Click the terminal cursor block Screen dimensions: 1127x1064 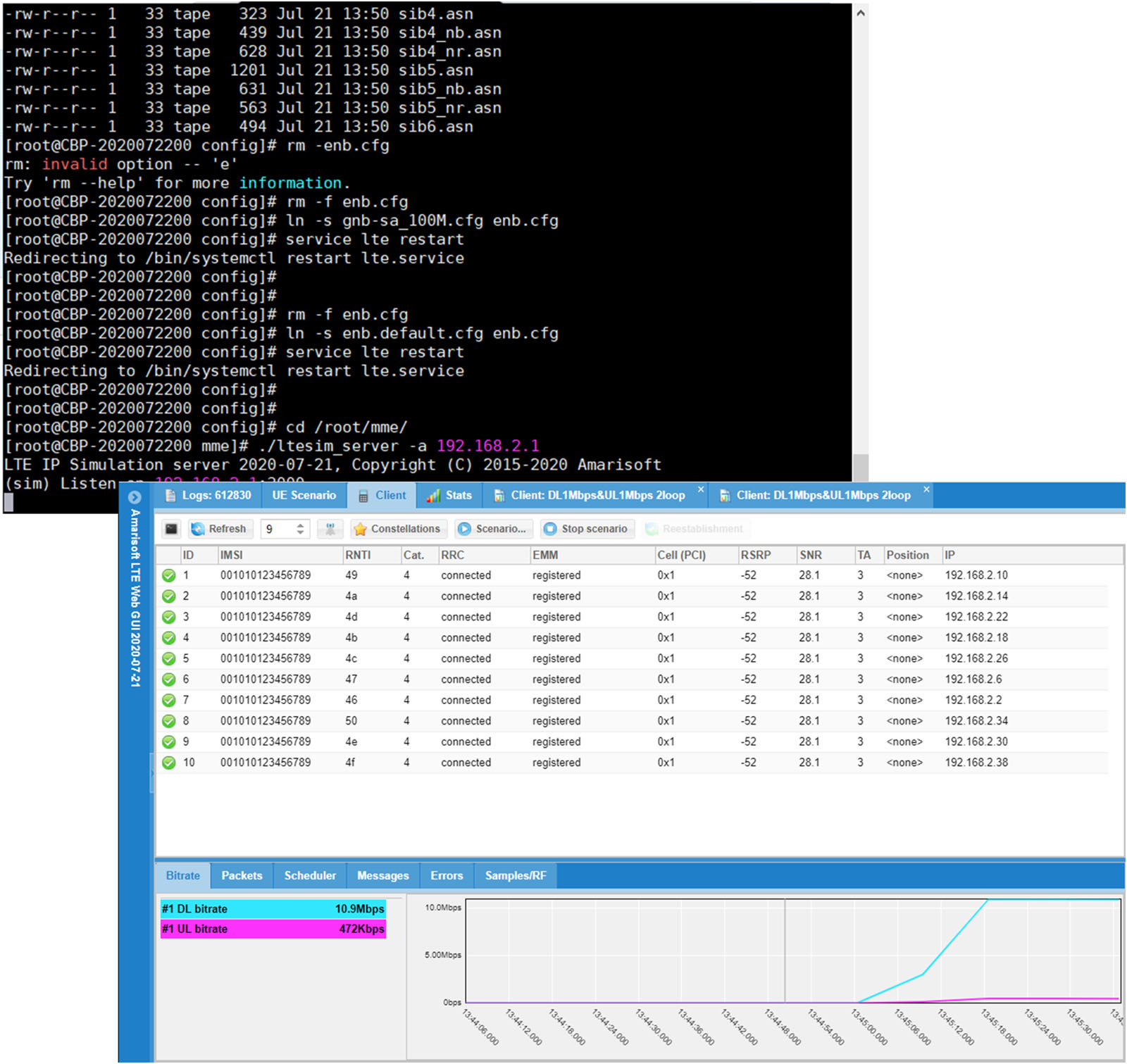pos(8,502)
